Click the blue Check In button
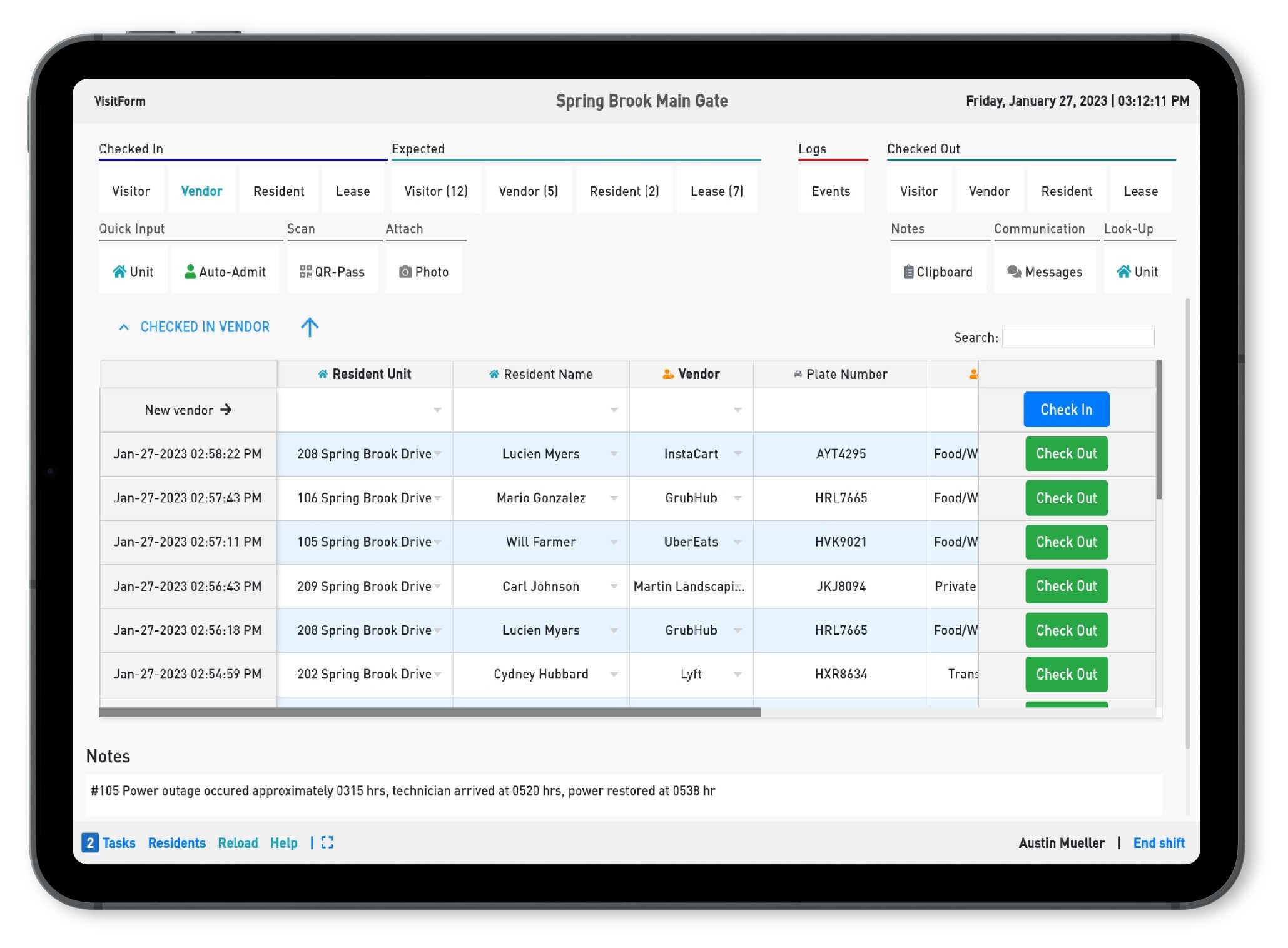This screenshot has height=948, width=1288. [1066, 410]
